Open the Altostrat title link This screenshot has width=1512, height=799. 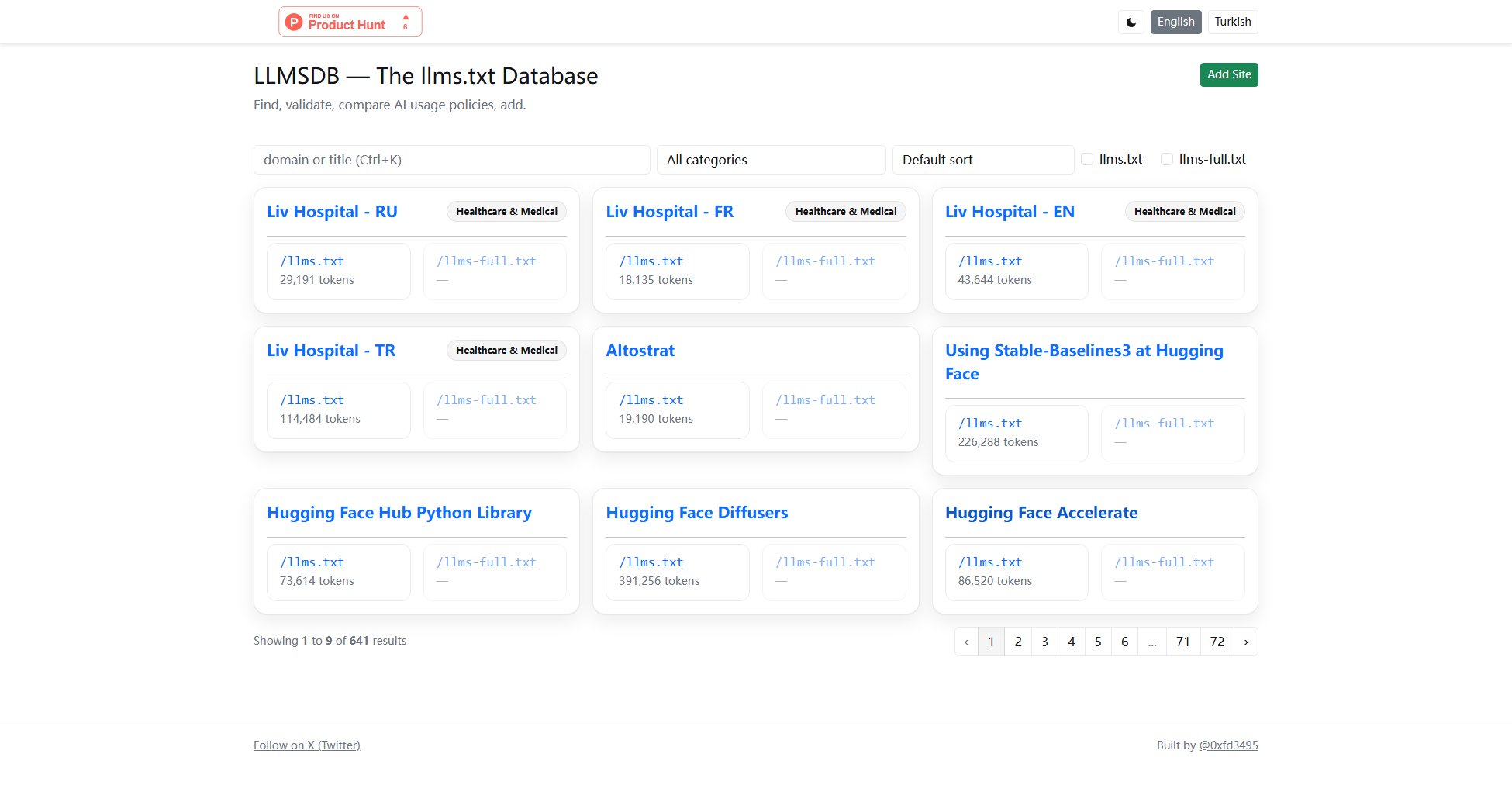coord(640,351)
